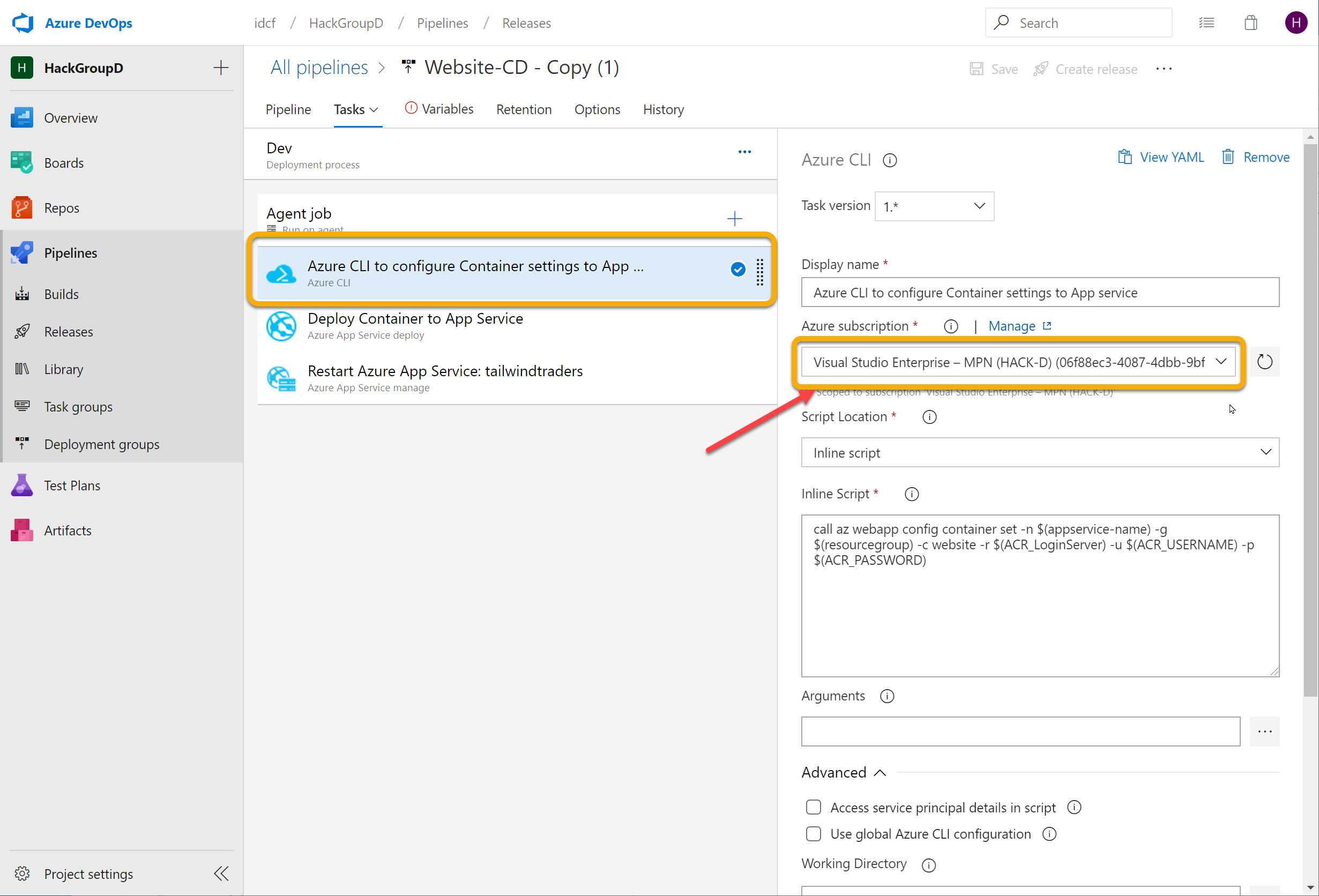Open the Boards hub icon

[x=21, y=163]
